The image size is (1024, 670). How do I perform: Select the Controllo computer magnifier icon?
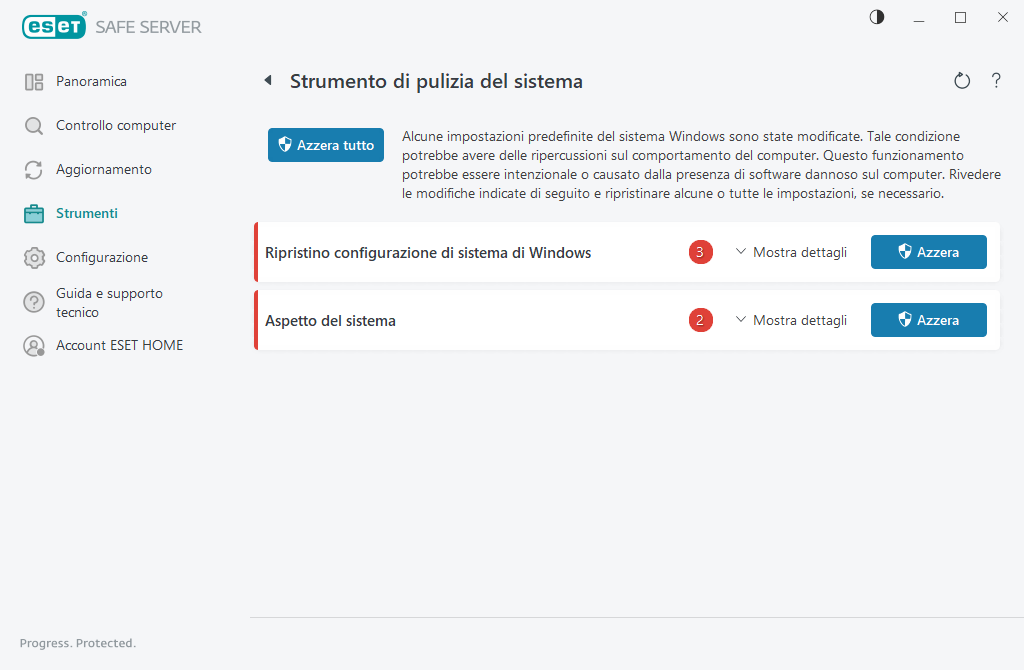point(33,125)
